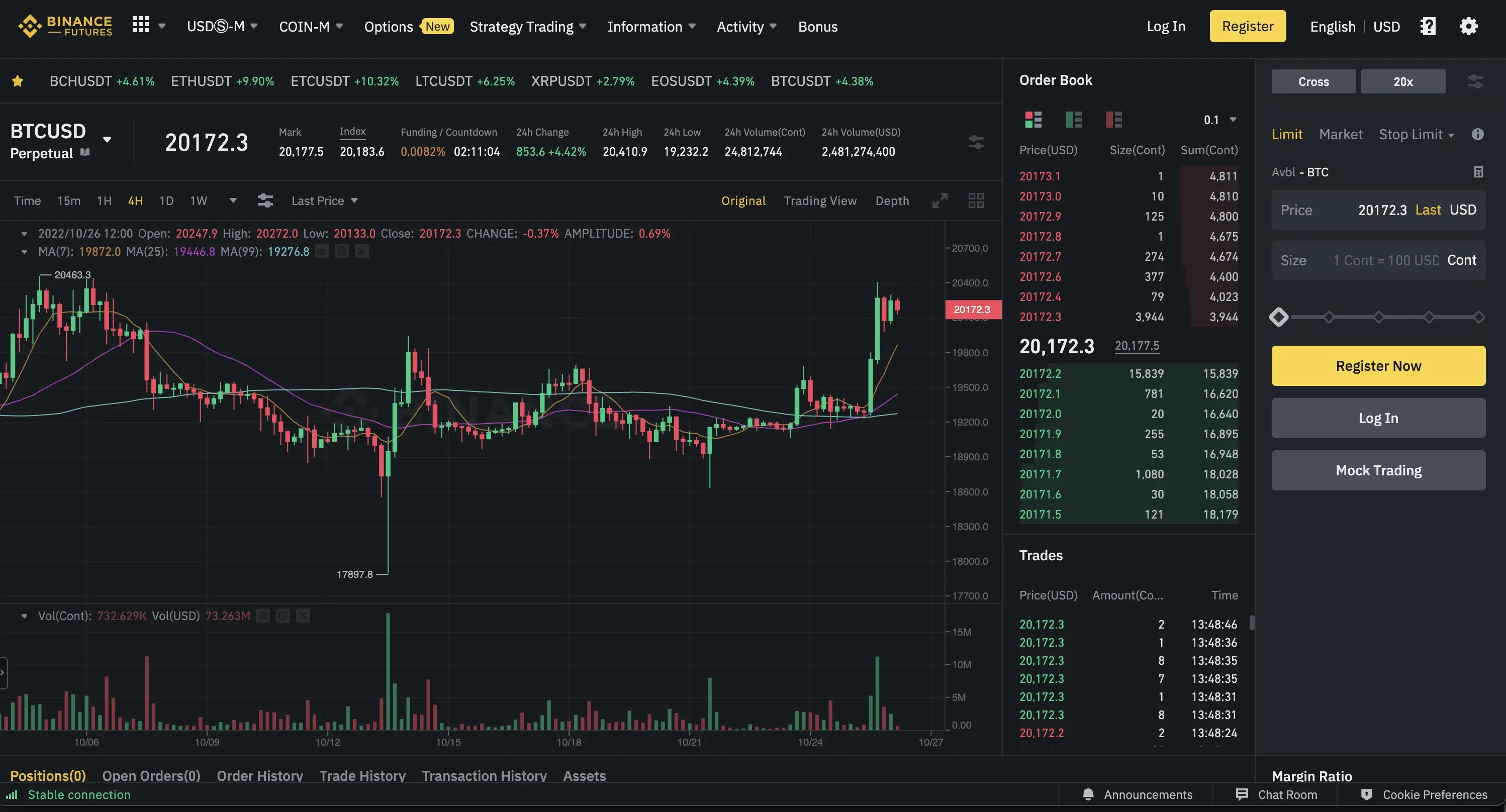Toggle Cross margin mode button
Image resolution: width=1506 pixels, height=812 pixels.
pyautogui.click(x=1313, y=82)
